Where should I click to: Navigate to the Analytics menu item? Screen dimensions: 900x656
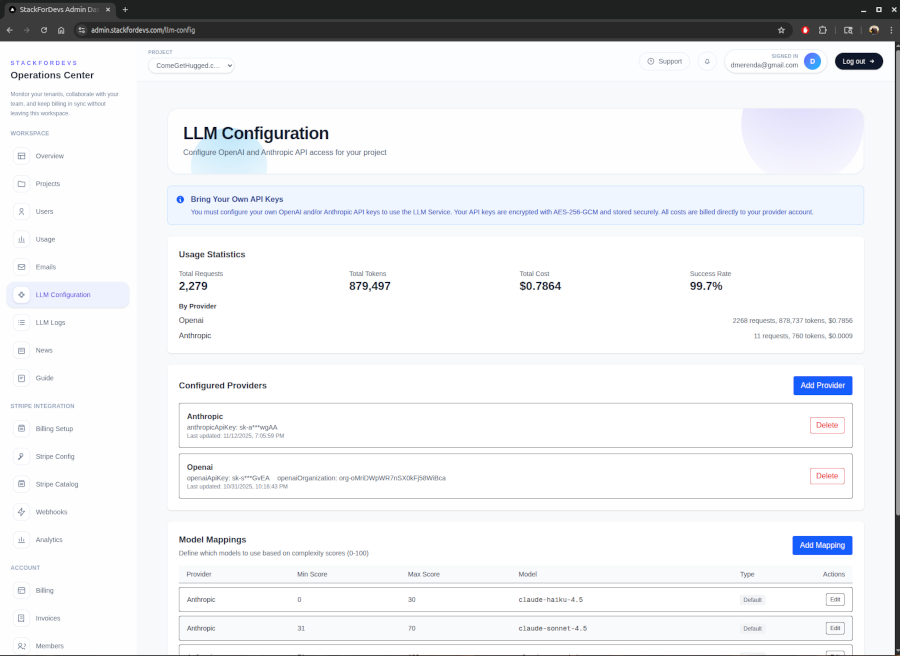point(49,540)
